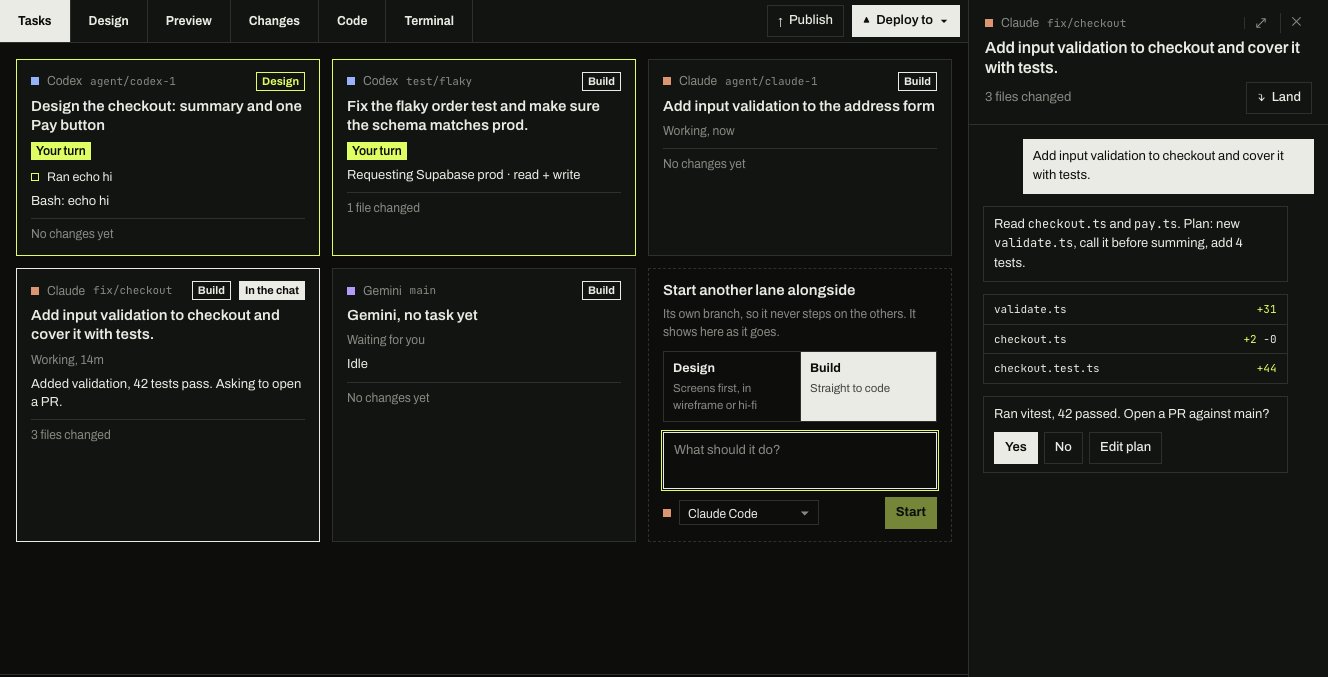This screenshot has width=1328, height=677.
Task: Click the Claude agent icon on agent/claude-1 card
Action: (x=667, y=81)
